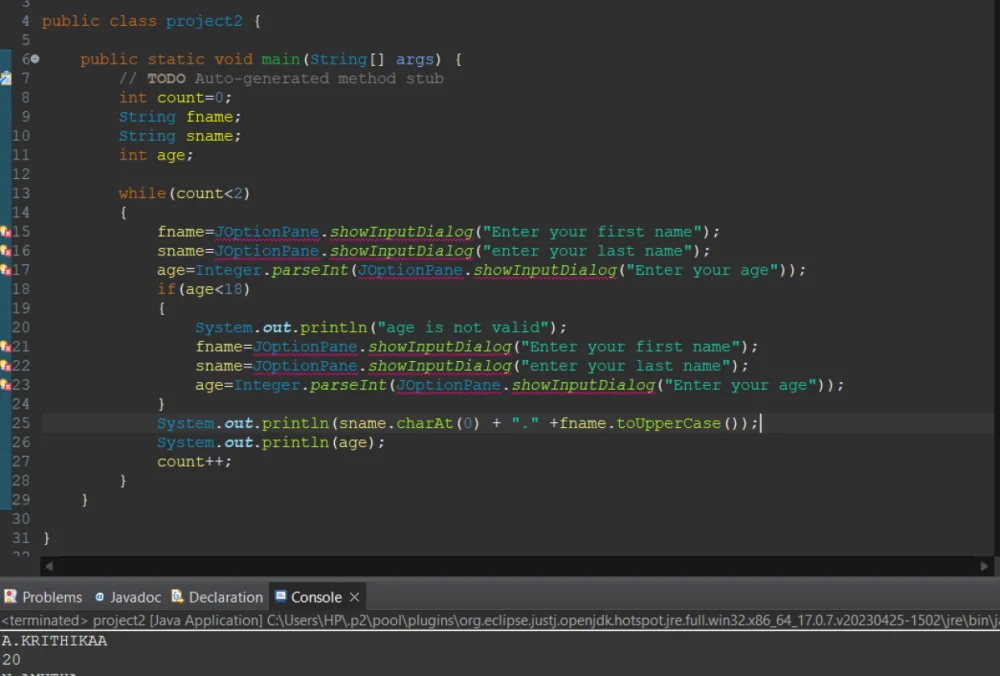
Task: Click the Declaration tab icon
Action: [x=177, y=596]
